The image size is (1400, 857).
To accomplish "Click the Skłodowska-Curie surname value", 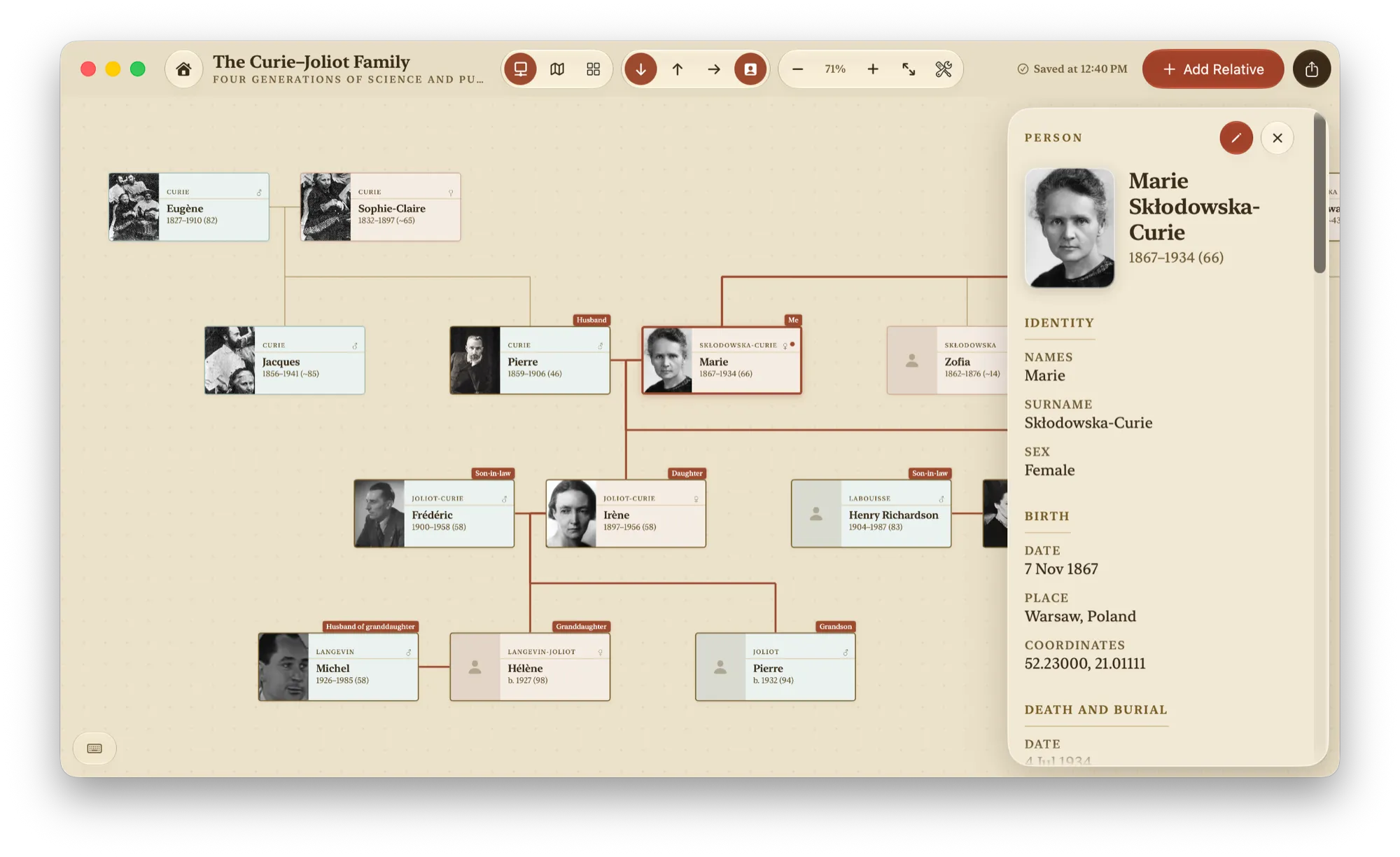I will (x=1088, y=423).
